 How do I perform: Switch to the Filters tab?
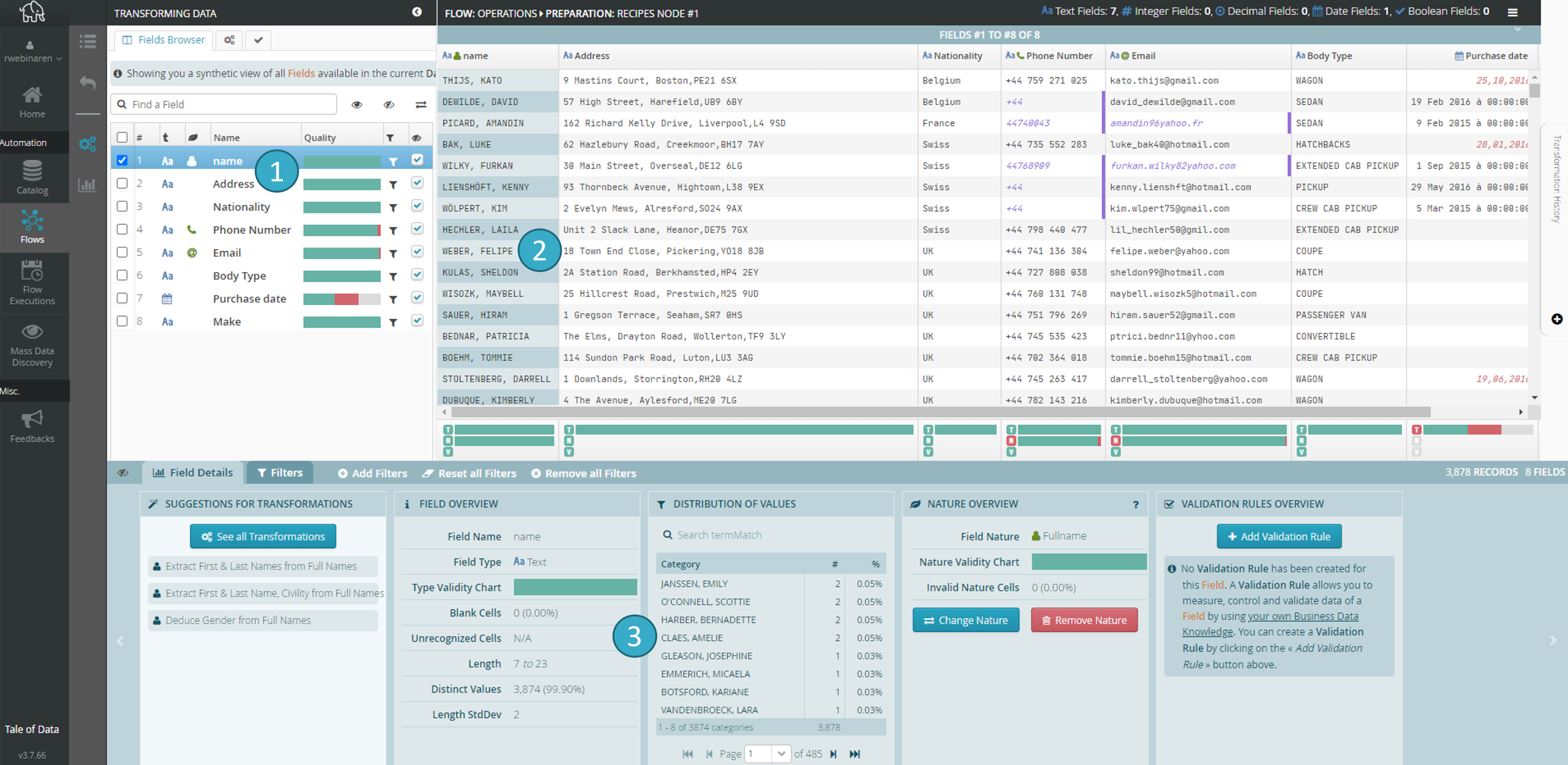tap(280, 473)
